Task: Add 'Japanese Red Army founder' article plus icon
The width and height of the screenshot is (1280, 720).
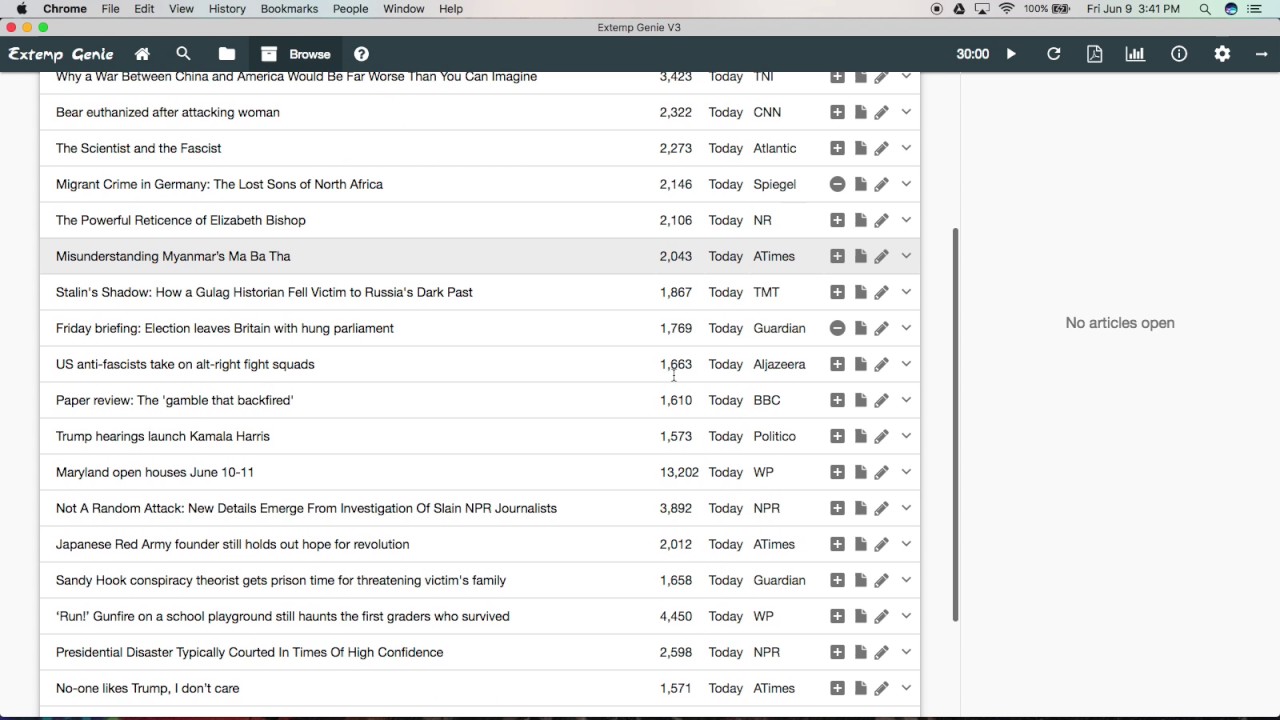Action: click(x=837, y=544)
